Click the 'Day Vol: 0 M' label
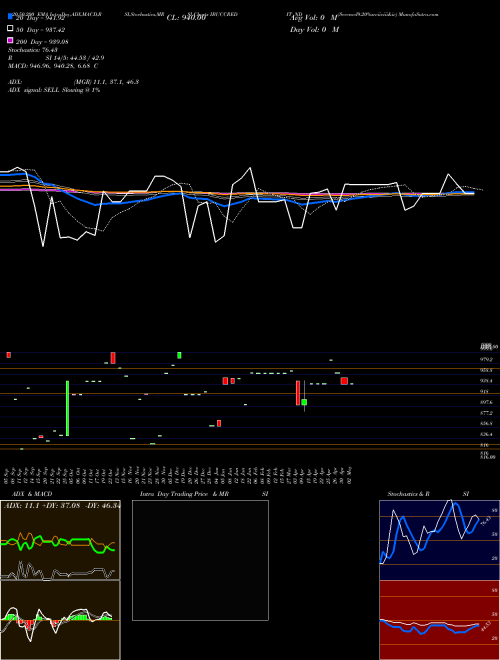This screenshot has height=660, width=500. click(314, 29)
